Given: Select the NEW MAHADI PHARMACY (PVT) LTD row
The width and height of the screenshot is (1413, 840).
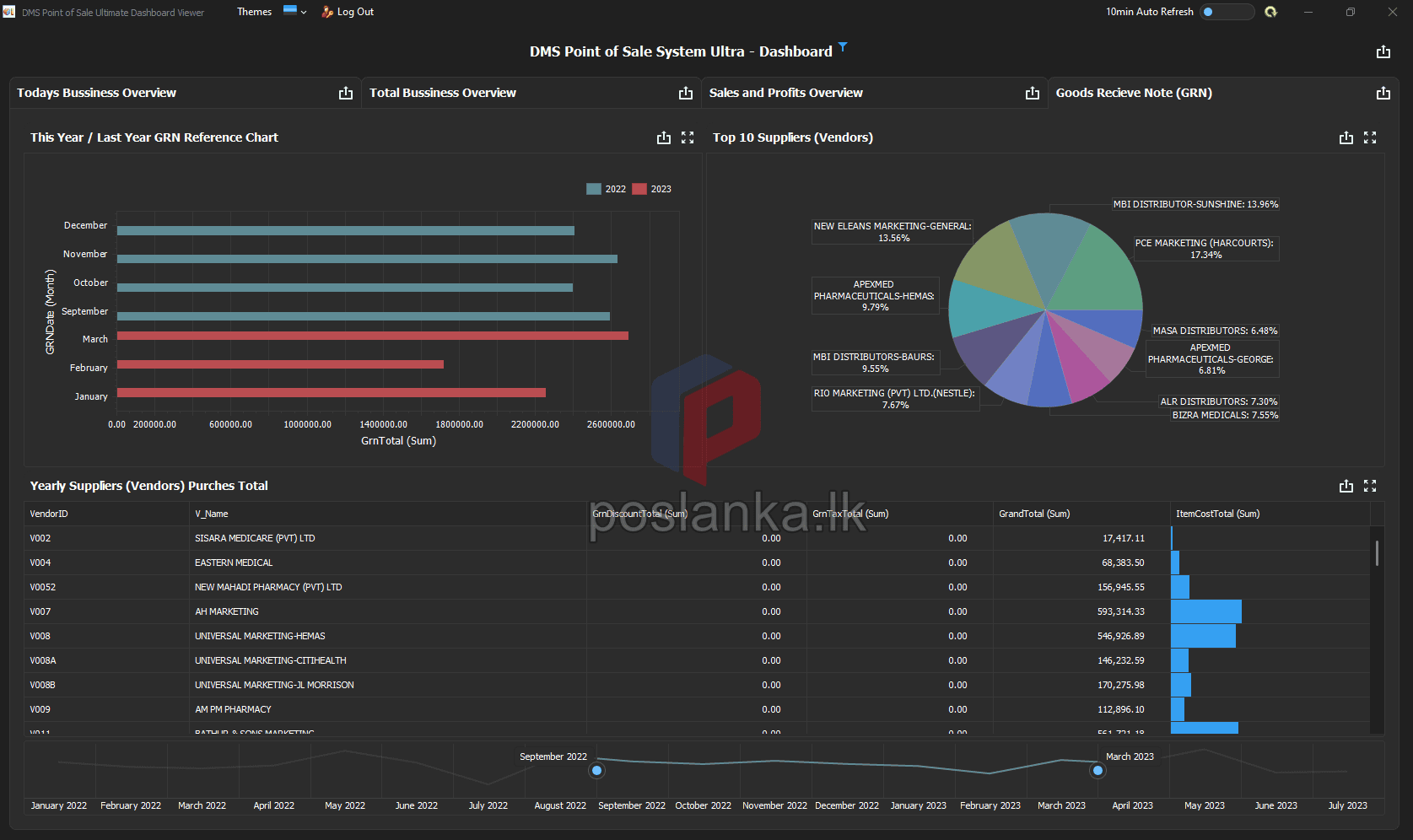Looking at the screenshot, I should click(x=698, y=587).
